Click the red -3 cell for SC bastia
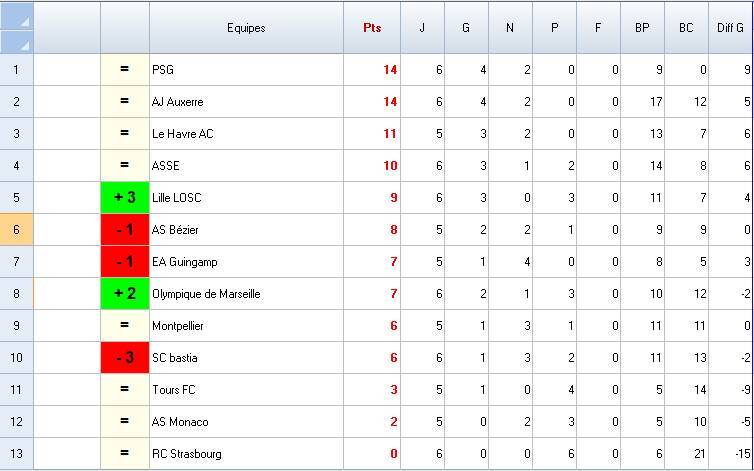The image size is (754, 471). [125, 358]
